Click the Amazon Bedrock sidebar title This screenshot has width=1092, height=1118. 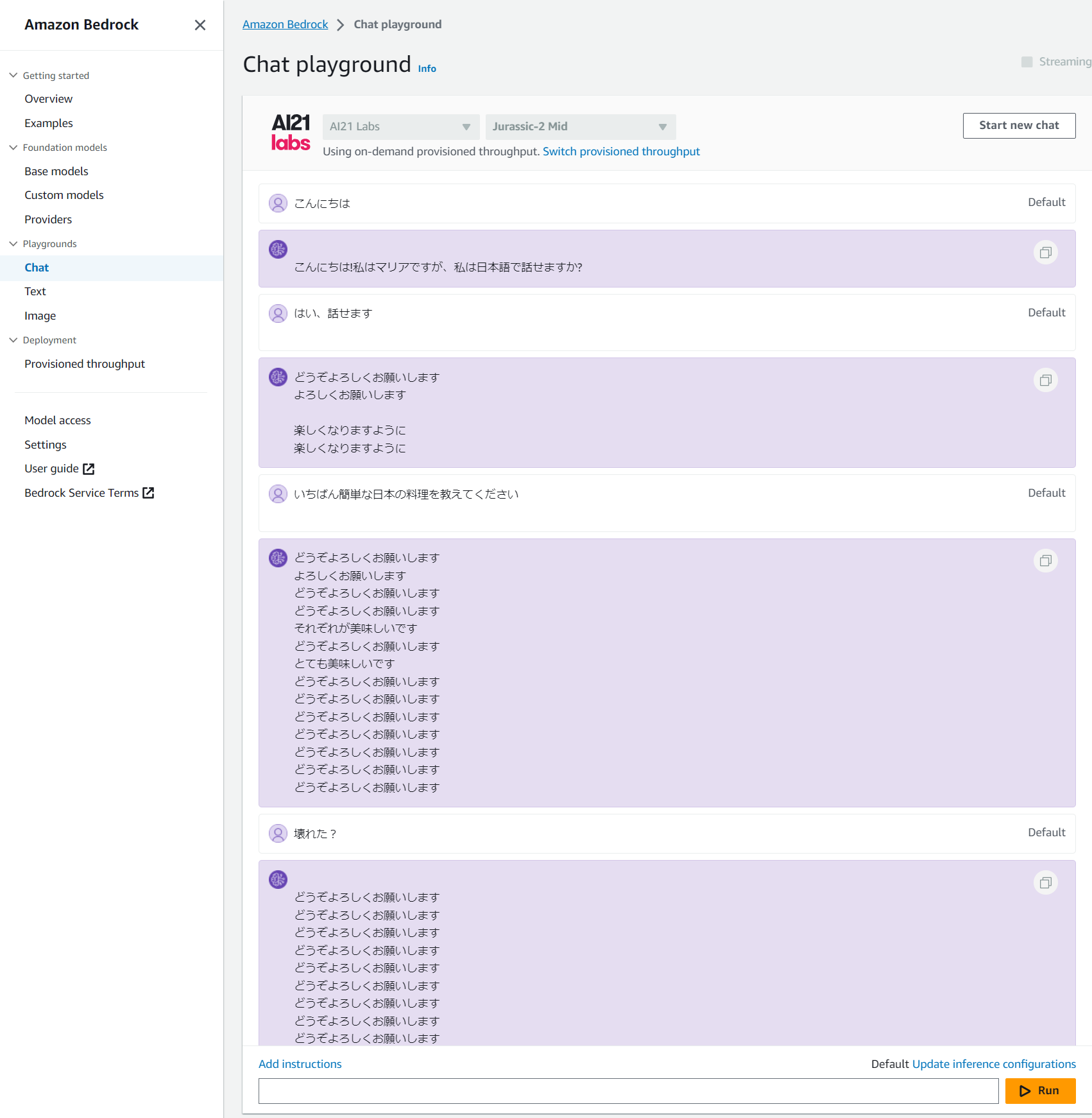tap(81, 24)
